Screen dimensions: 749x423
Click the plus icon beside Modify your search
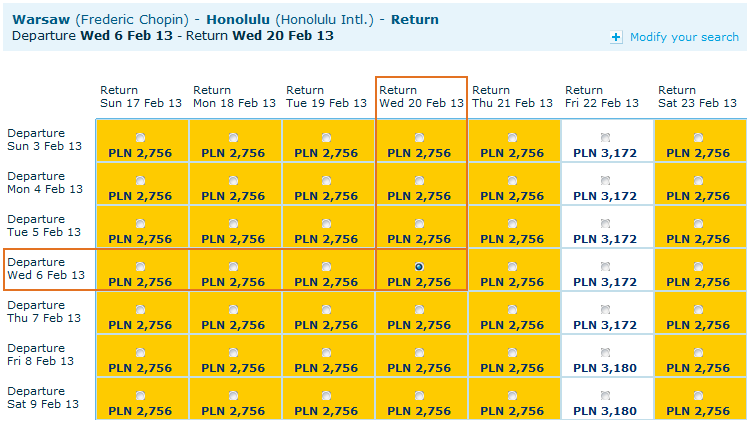(x=616, y=38)
